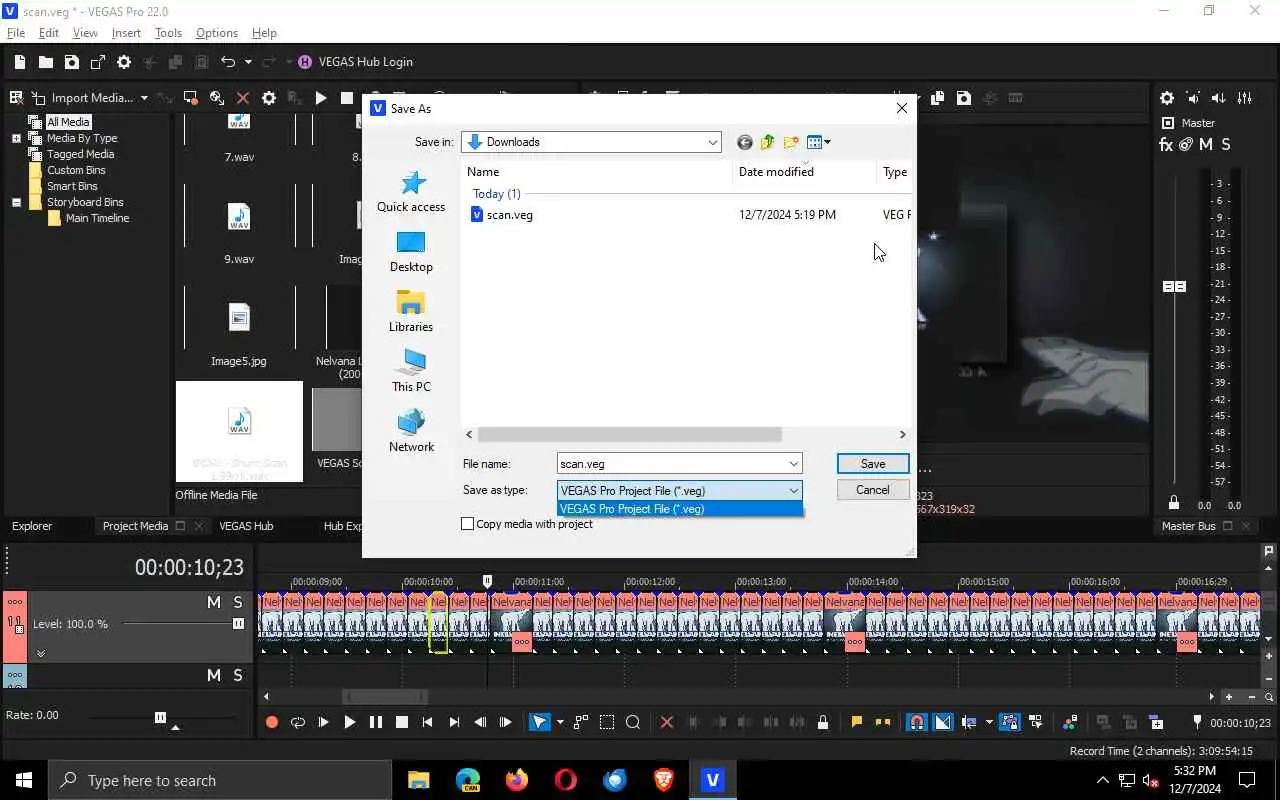Open the Save in Downloads dropdown
Screen dimensions: 1280x800
591,142
